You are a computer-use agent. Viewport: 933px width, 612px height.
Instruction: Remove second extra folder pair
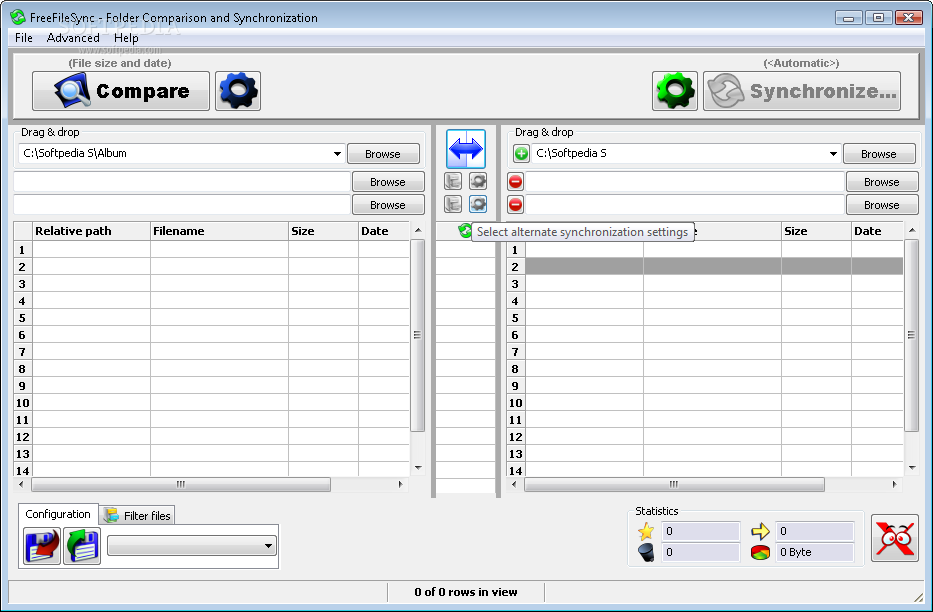[x=515, y=205]
